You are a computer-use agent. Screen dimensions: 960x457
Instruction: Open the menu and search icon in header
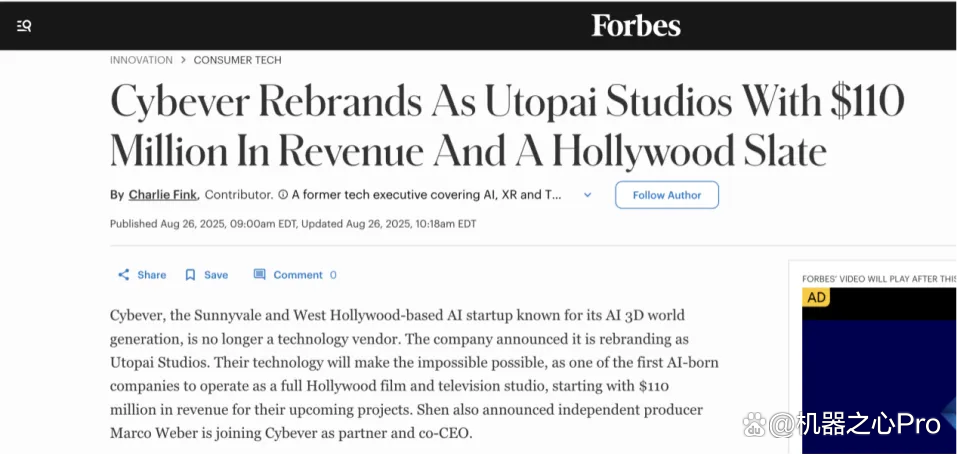point(24,26)
